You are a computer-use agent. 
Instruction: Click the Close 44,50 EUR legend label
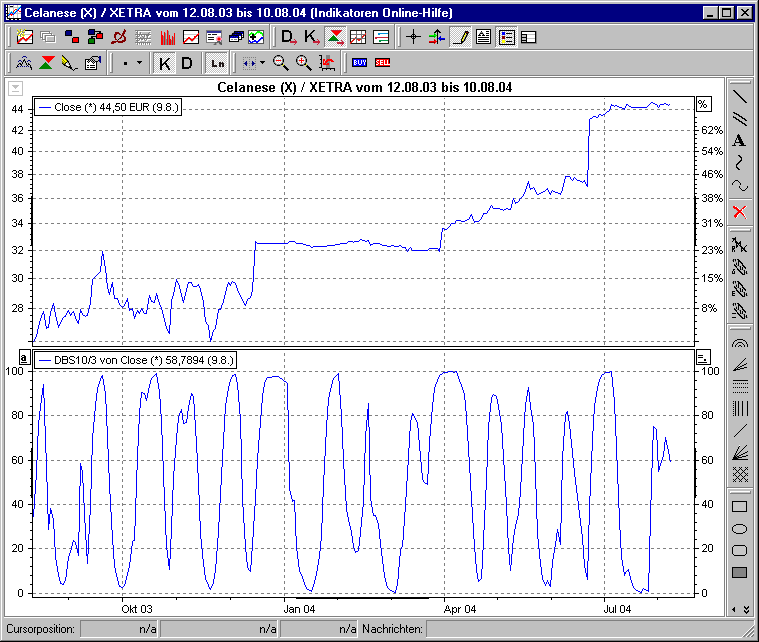coord(108,105)
